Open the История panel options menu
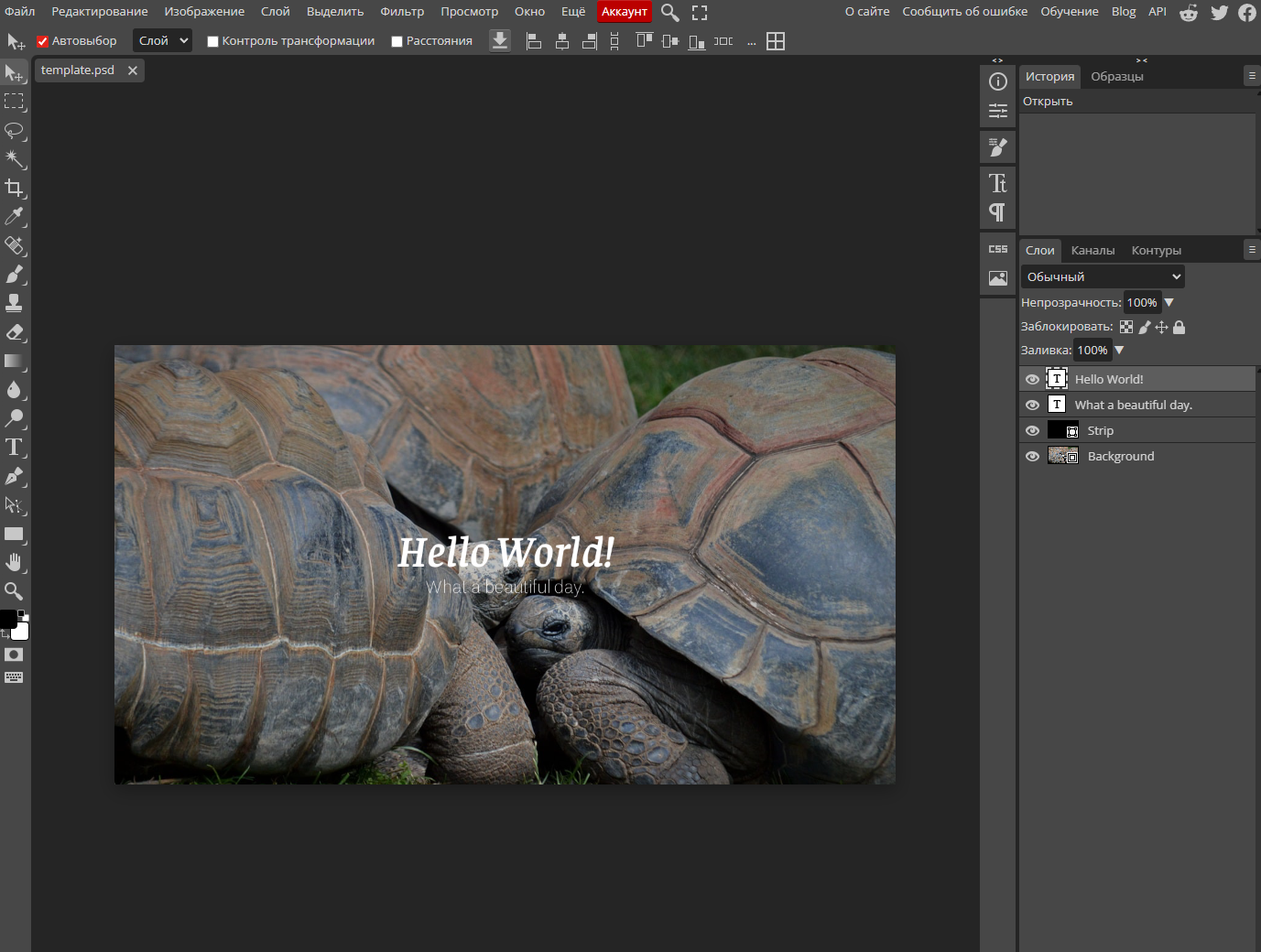 1252,75
